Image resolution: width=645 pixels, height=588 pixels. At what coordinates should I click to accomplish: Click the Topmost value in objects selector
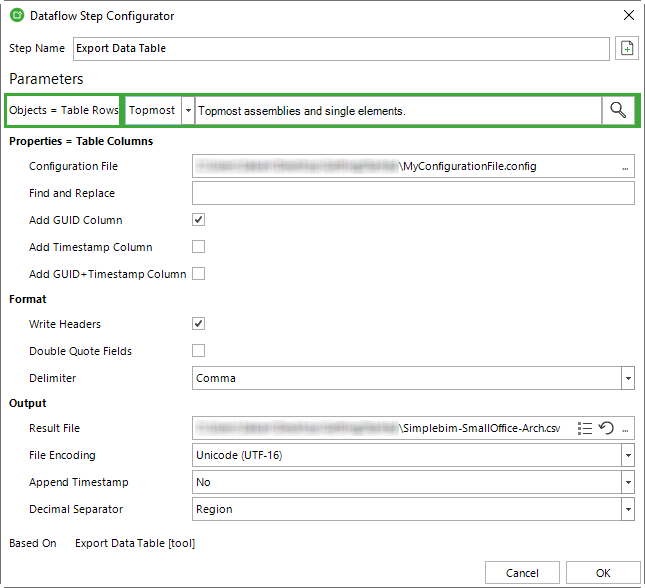(x=153, y=110)
